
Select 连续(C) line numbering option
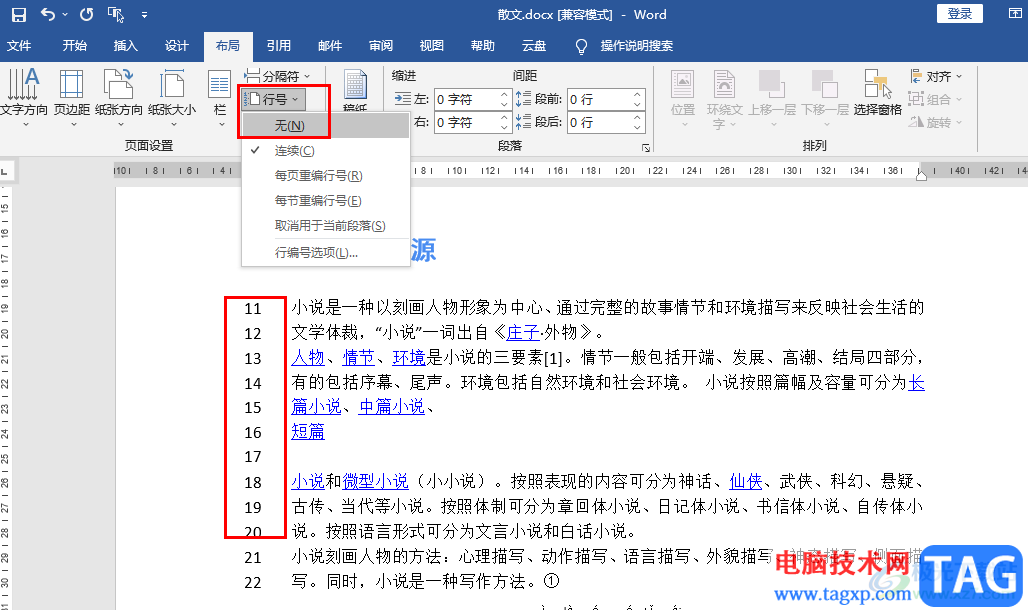(326, 151)
